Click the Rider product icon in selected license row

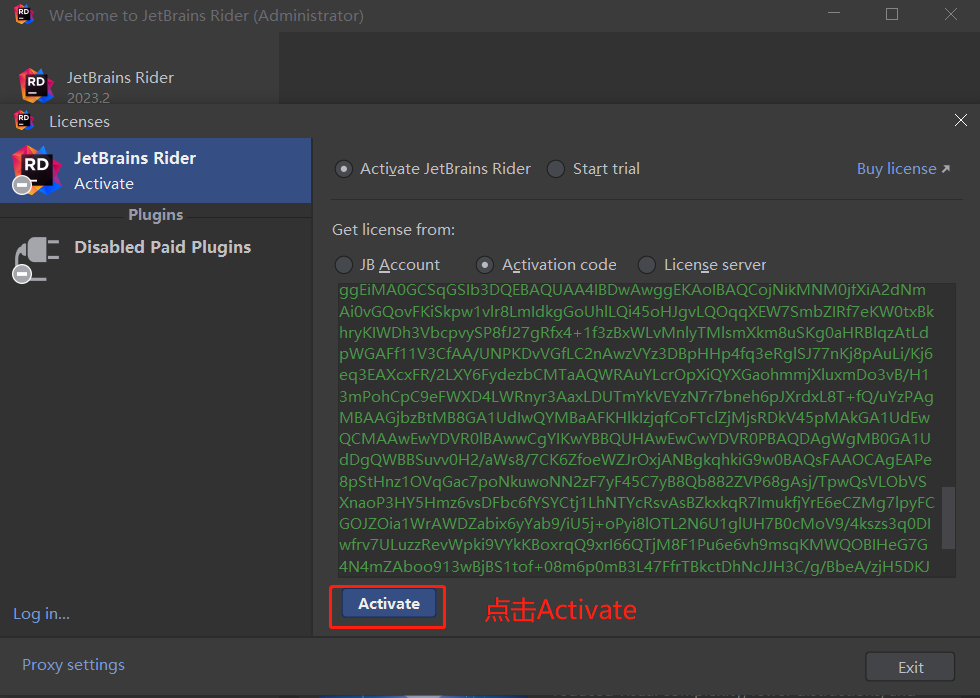[36, 170]
